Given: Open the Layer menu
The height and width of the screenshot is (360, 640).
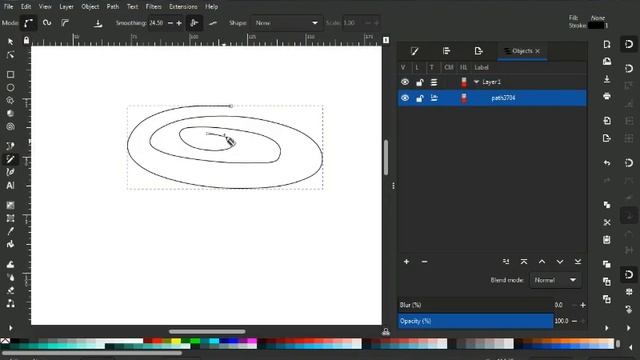Looking at the screenshot, I should coord(66,7).
